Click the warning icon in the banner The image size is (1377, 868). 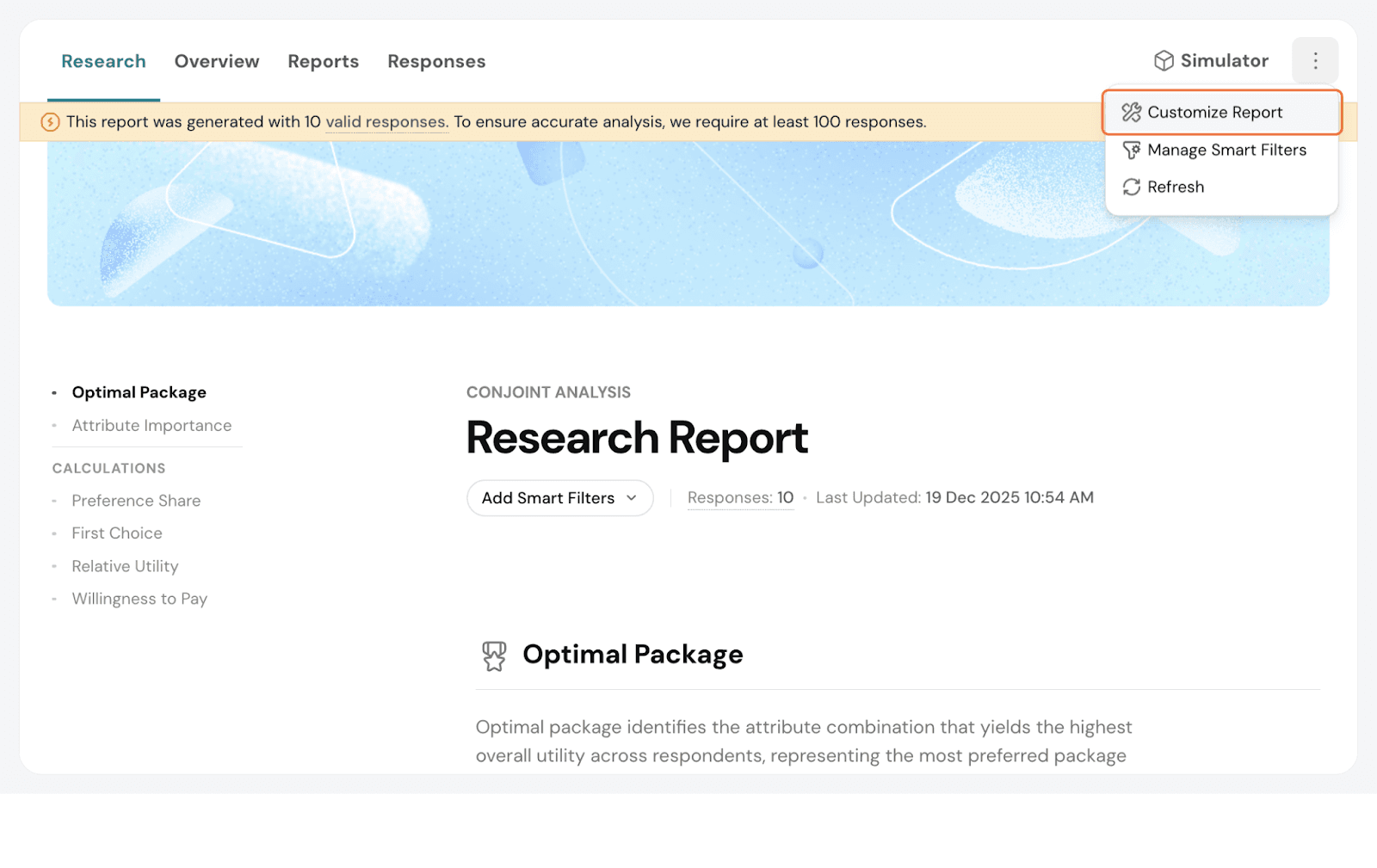(x=51, y=122)
